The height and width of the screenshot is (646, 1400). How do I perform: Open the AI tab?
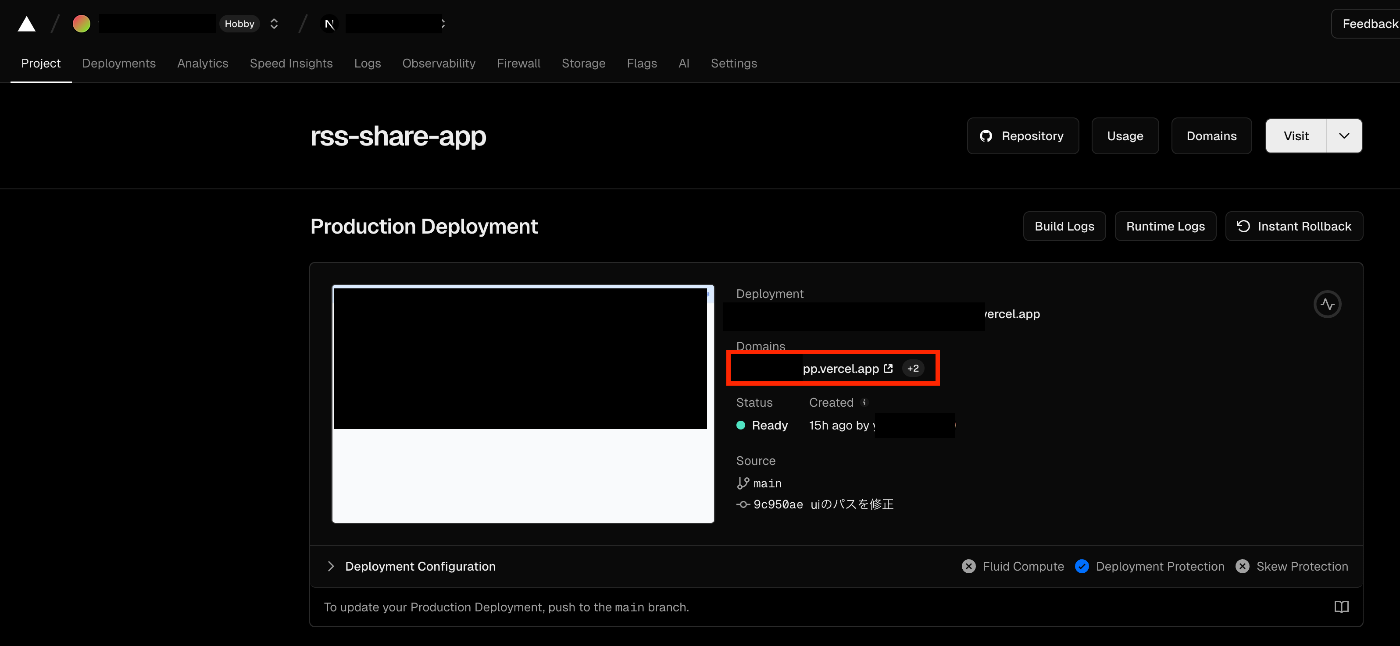pyautogui.click(x=684, y=63)
